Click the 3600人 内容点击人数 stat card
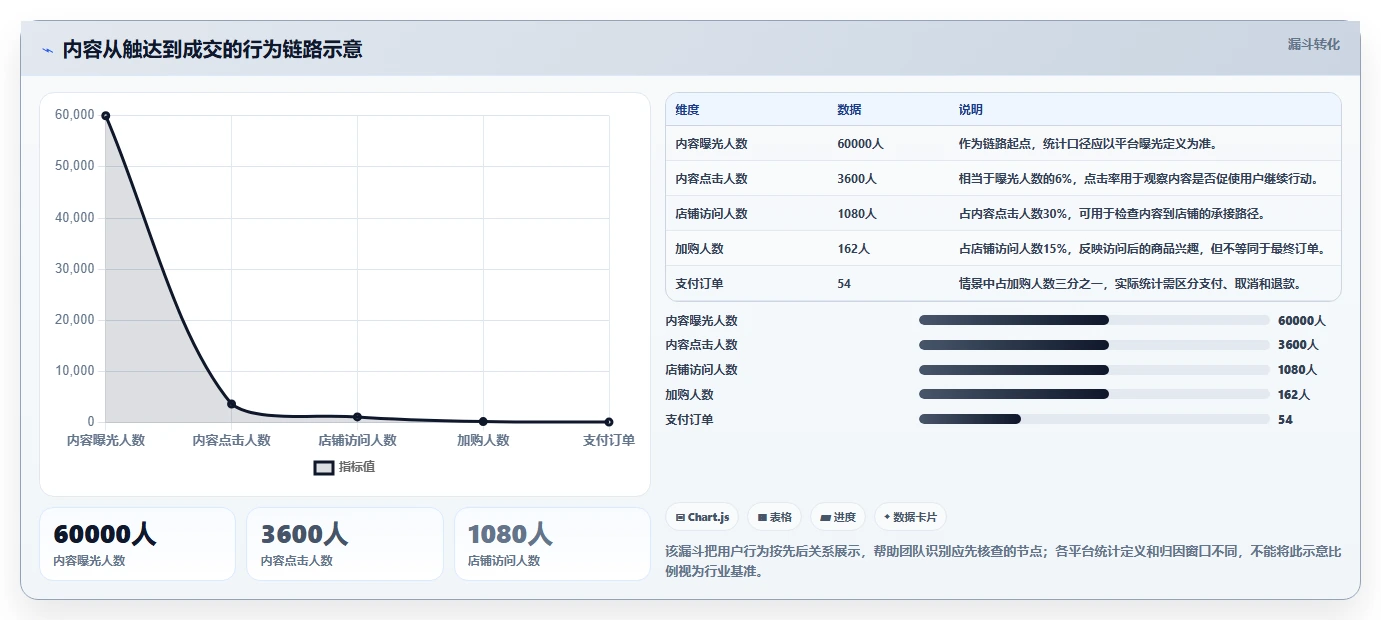 (x=345, y=544)
